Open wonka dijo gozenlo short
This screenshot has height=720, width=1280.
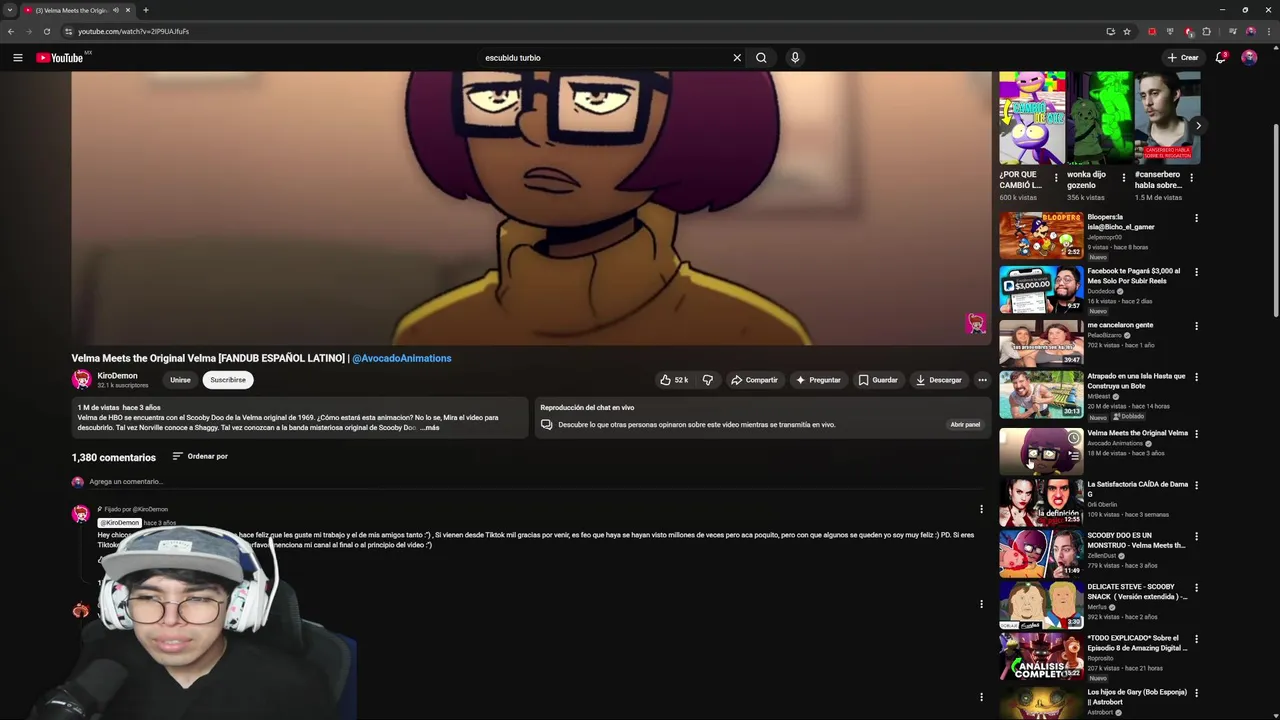click(x=1099, y=117)
